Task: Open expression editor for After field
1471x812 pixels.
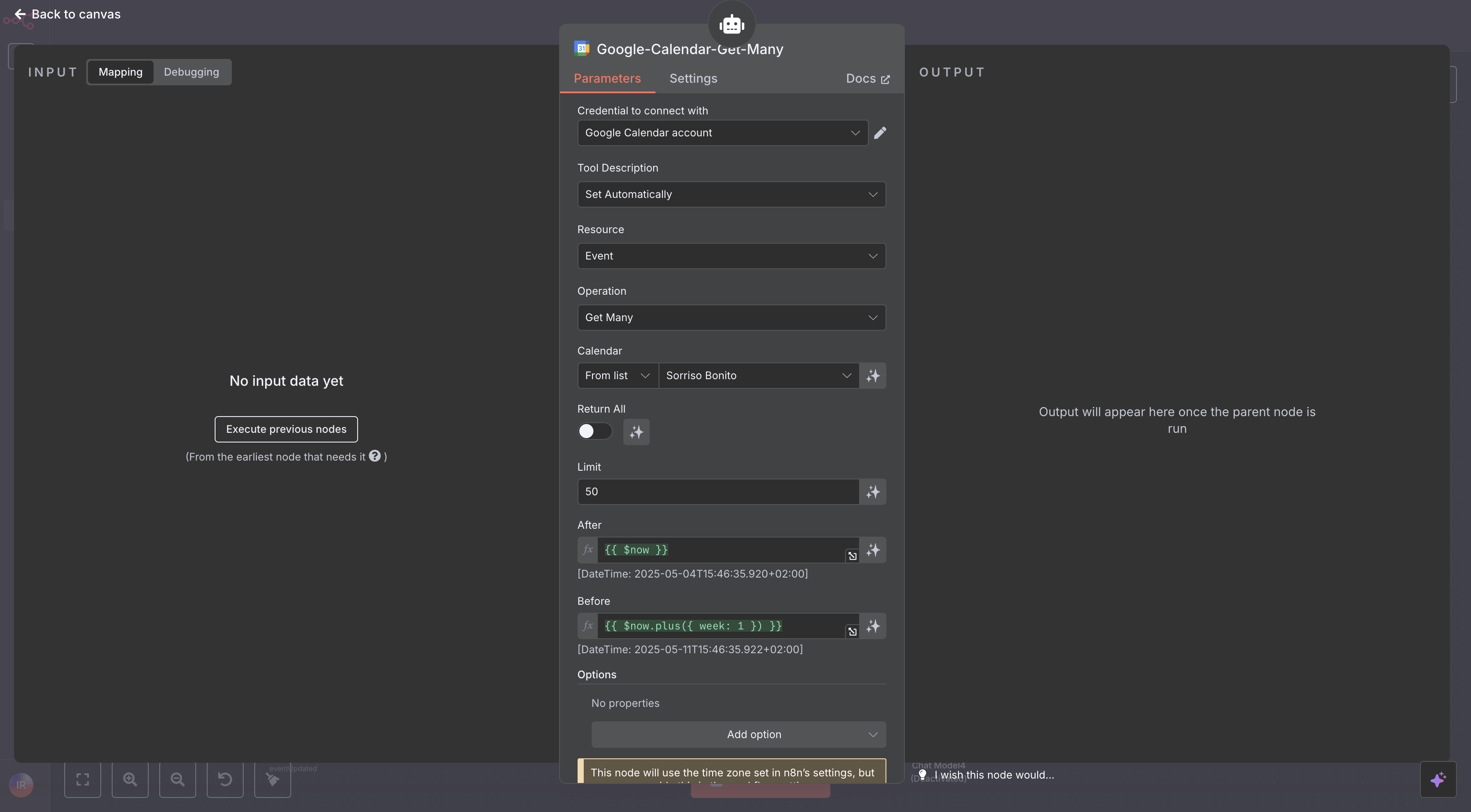Action: pyautogui.click(x=852, y=556)
